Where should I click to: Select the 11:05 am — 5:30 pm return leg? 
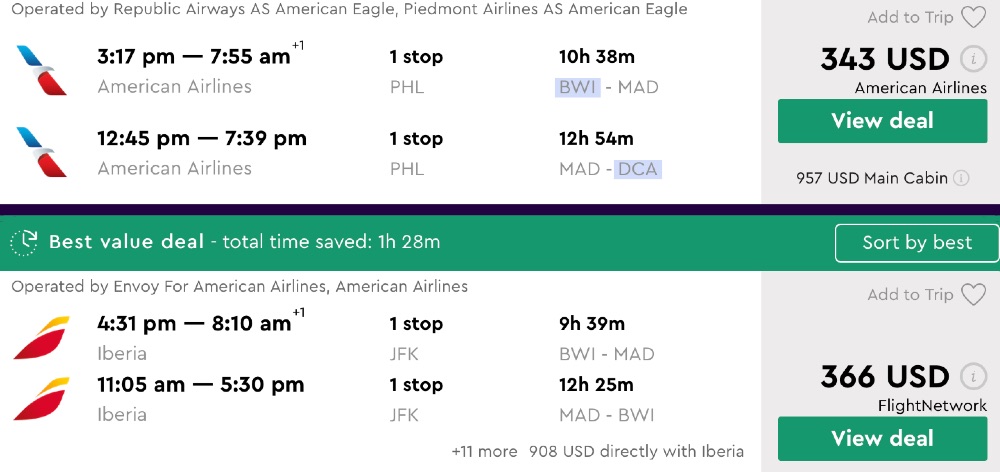(x=202, y=385)
